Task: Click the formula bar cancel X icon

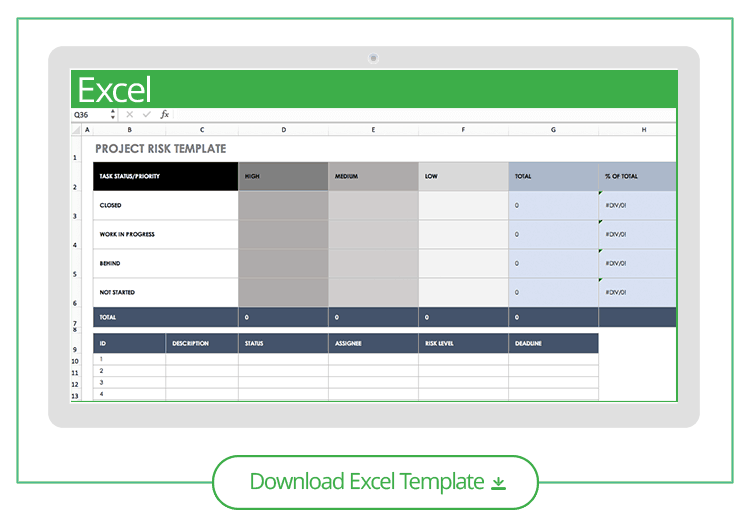Action: (129, 115)
